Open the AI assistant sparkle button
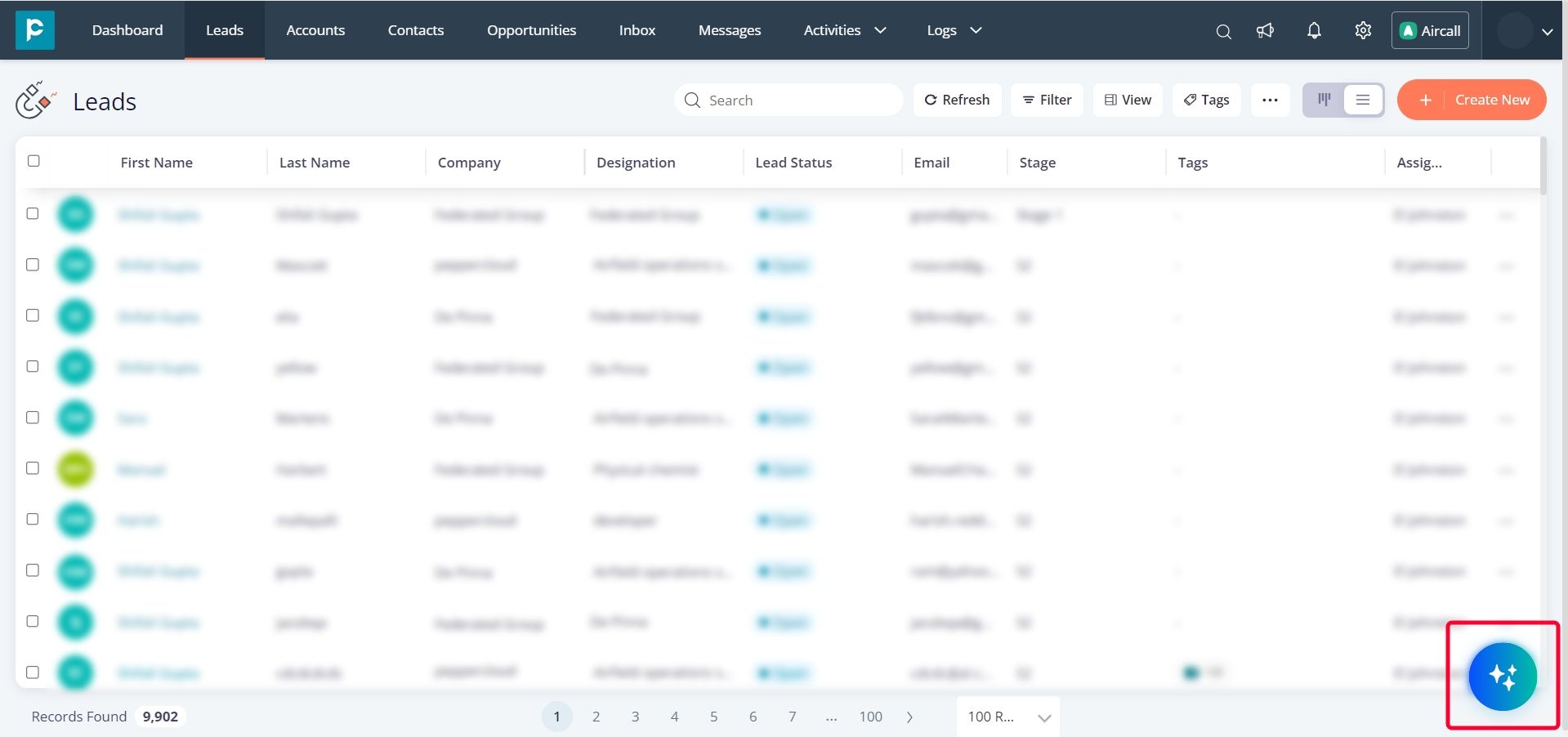This screenshot has width=1568, height=737. (x=1503, y=677)
